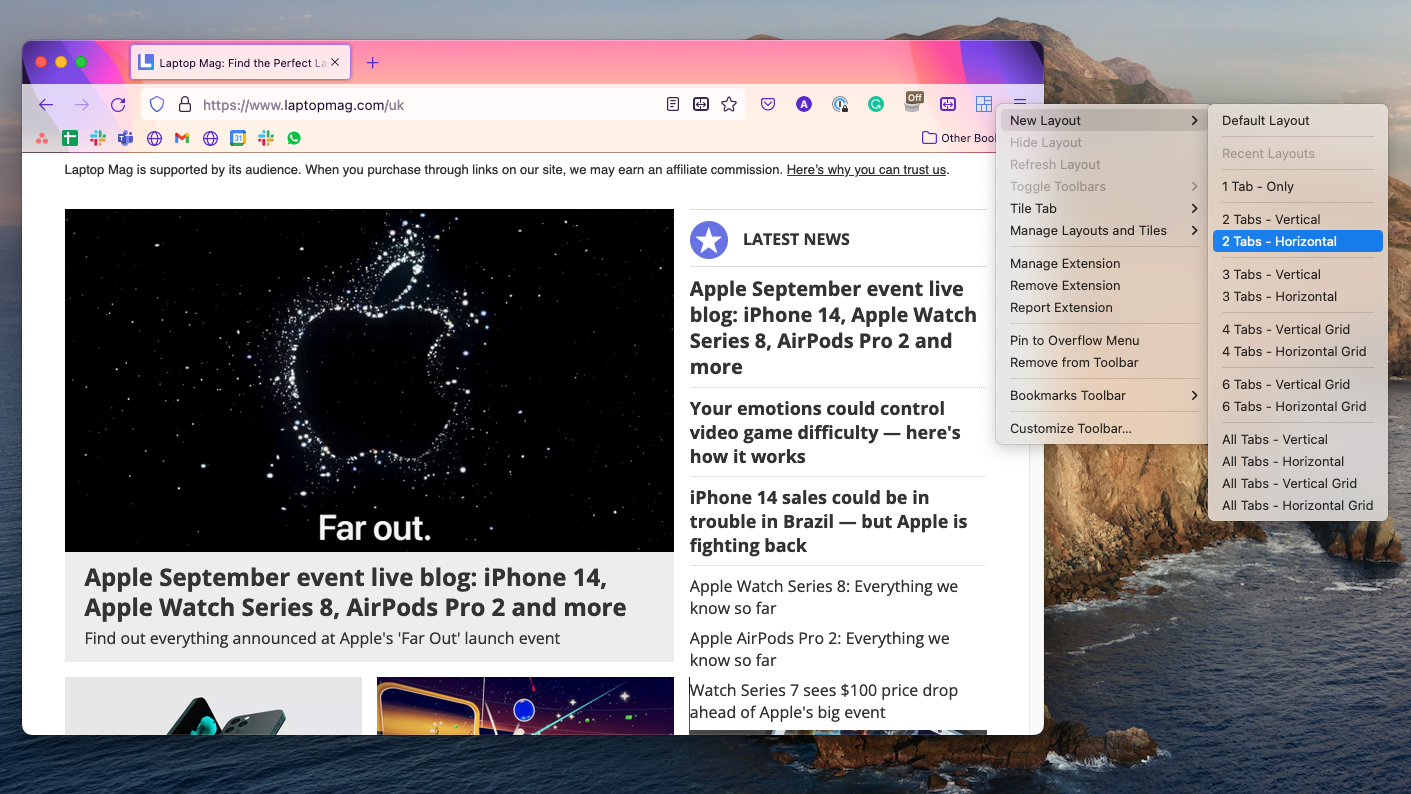Select 2 Tabs - Horizontal layout
Image resolution: width=1411 pixels, height=794 pixels.
coord(1297,242)
